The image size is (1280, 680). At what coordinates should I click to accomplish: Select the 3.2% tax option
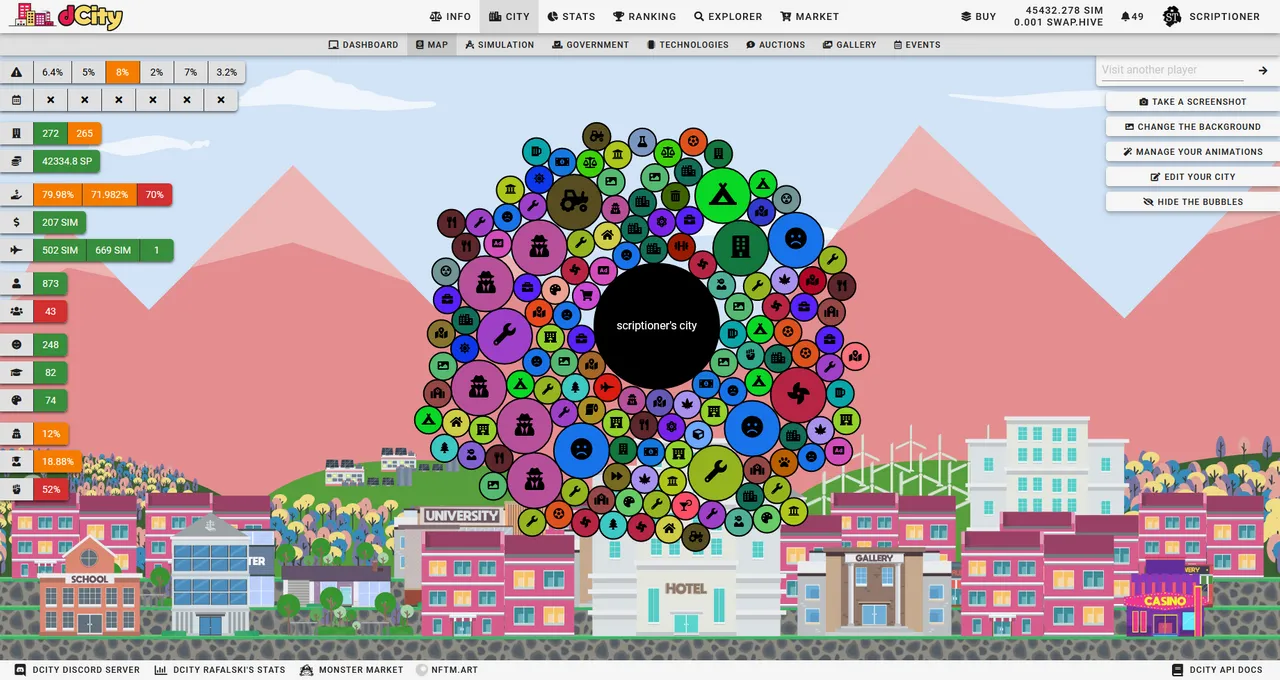[x=227, y=72]
